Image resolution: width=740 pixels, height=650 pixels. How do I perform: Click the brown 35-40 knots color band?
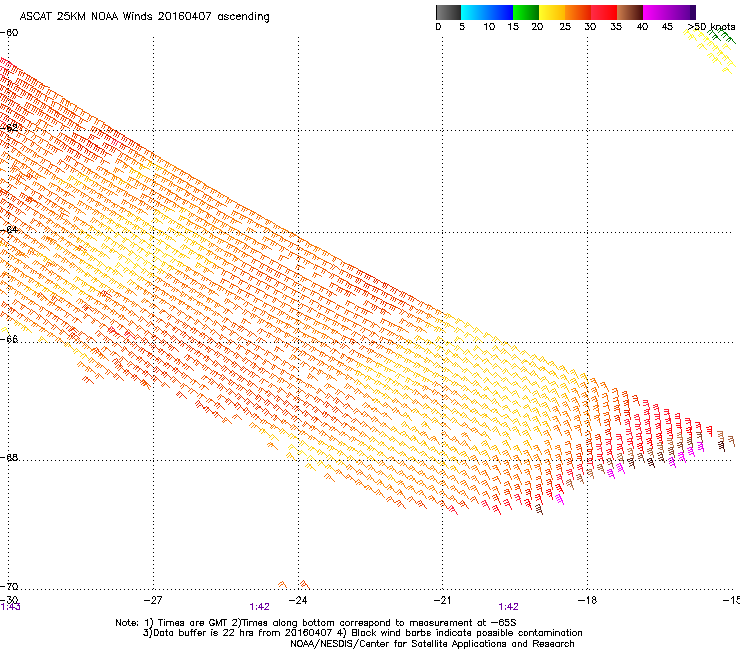click(630, 12)
